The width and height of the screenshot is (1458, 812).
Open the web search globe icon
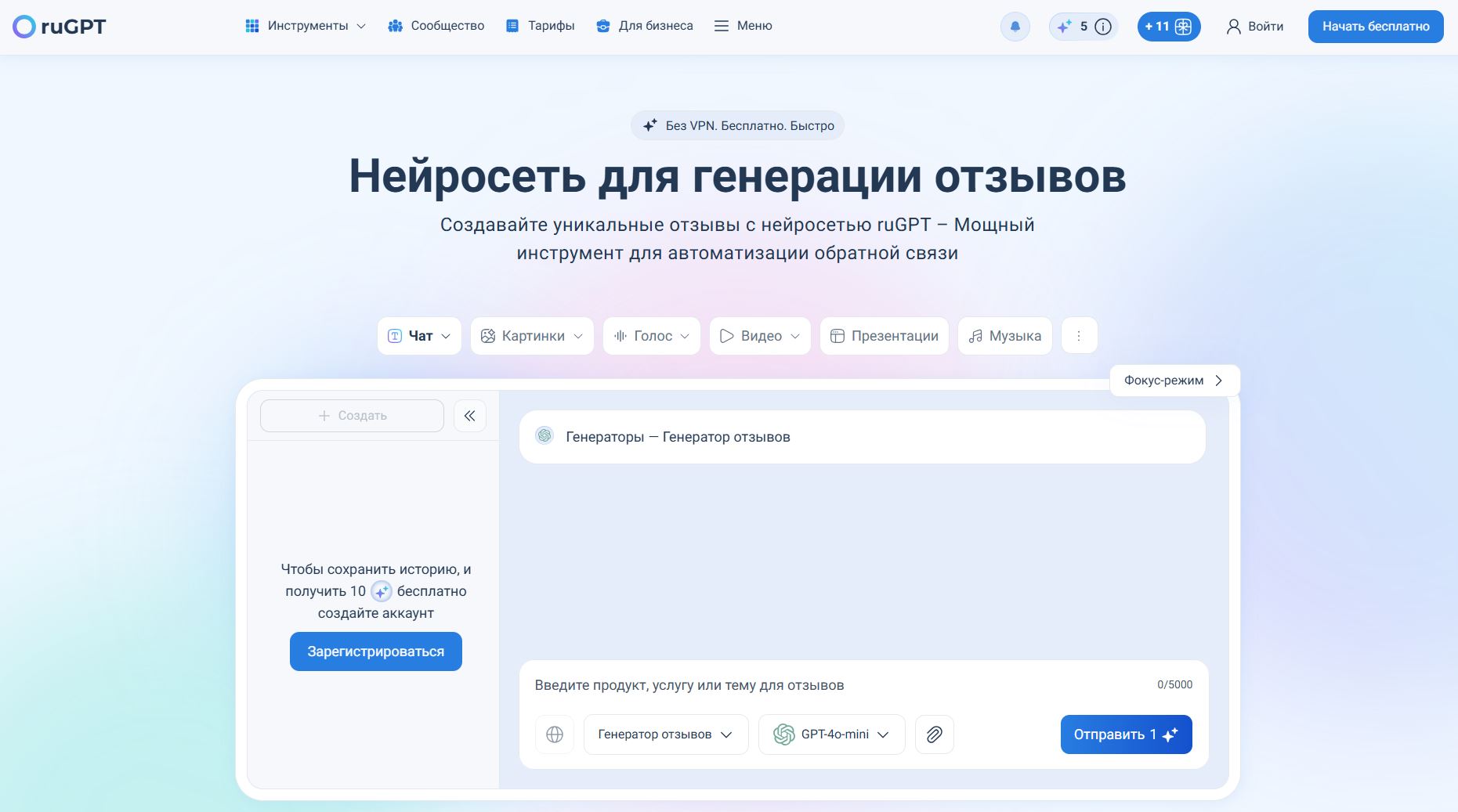555,734
